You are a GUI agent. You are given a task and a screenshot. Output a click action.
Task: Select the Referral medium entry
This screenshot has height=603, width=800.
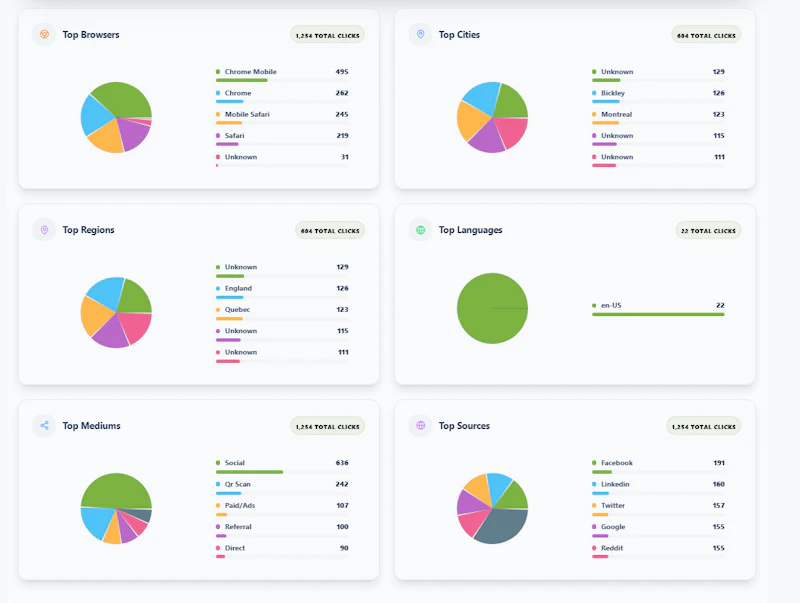tap(282, 531)
